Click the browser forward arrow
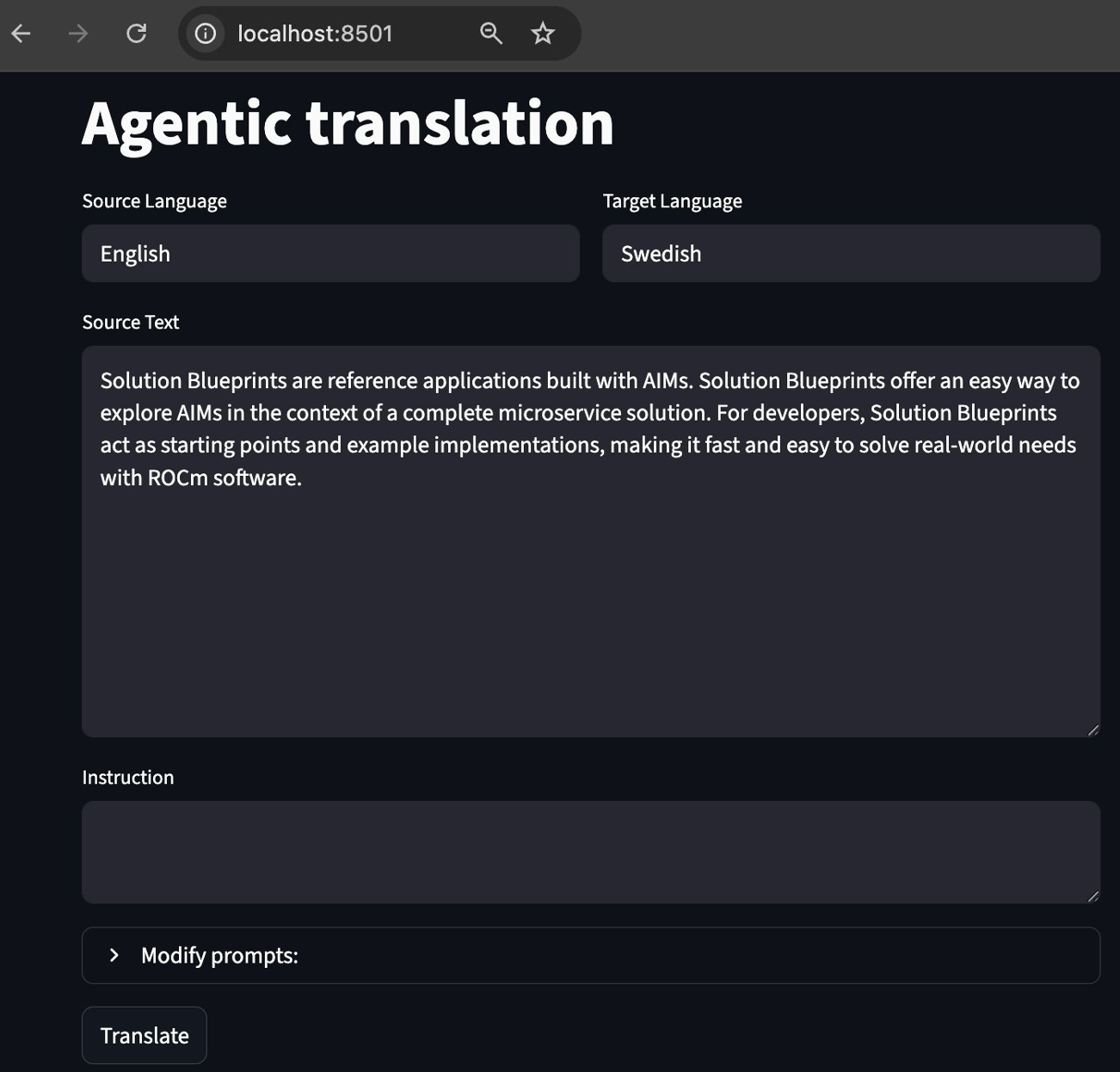This screenshot has height=1072, width=1120. click(78, 34)
